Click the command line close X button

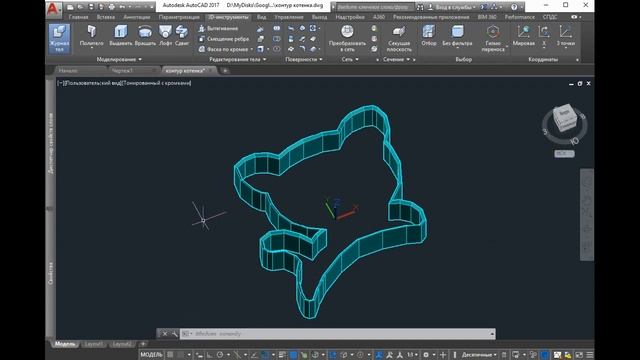(164, 334)
